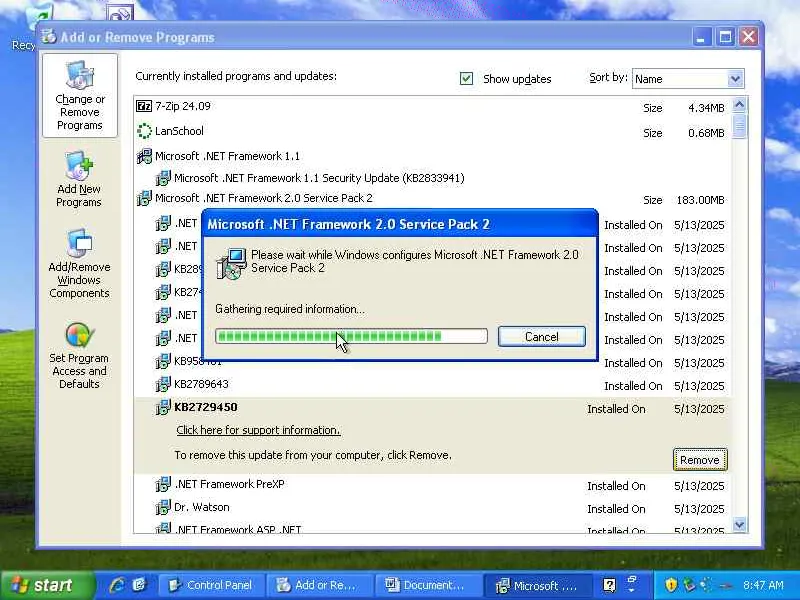The height and width of the screenshot is (600, 800).
Task: Click the system clock showing 8:47 AM
Action: pos(763,585)
